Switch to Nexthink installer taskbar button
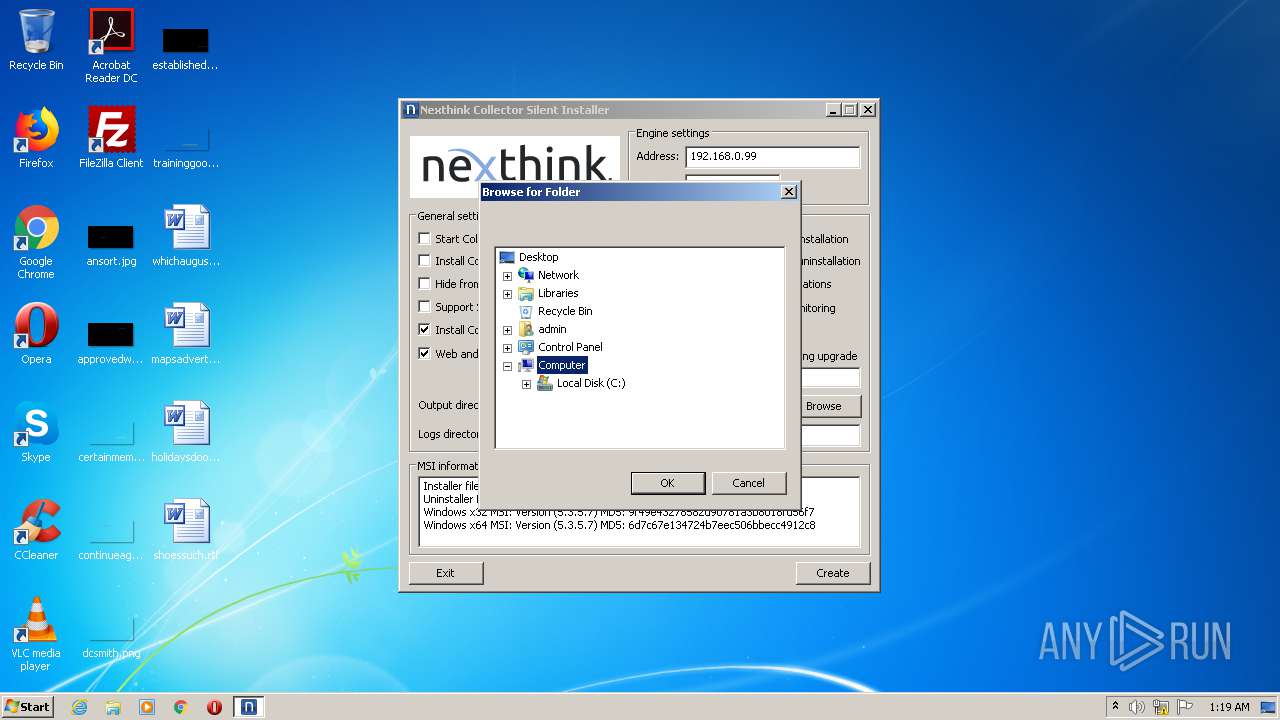The width and height of the screenshot is (1280, 720). [x=249, y=707]
